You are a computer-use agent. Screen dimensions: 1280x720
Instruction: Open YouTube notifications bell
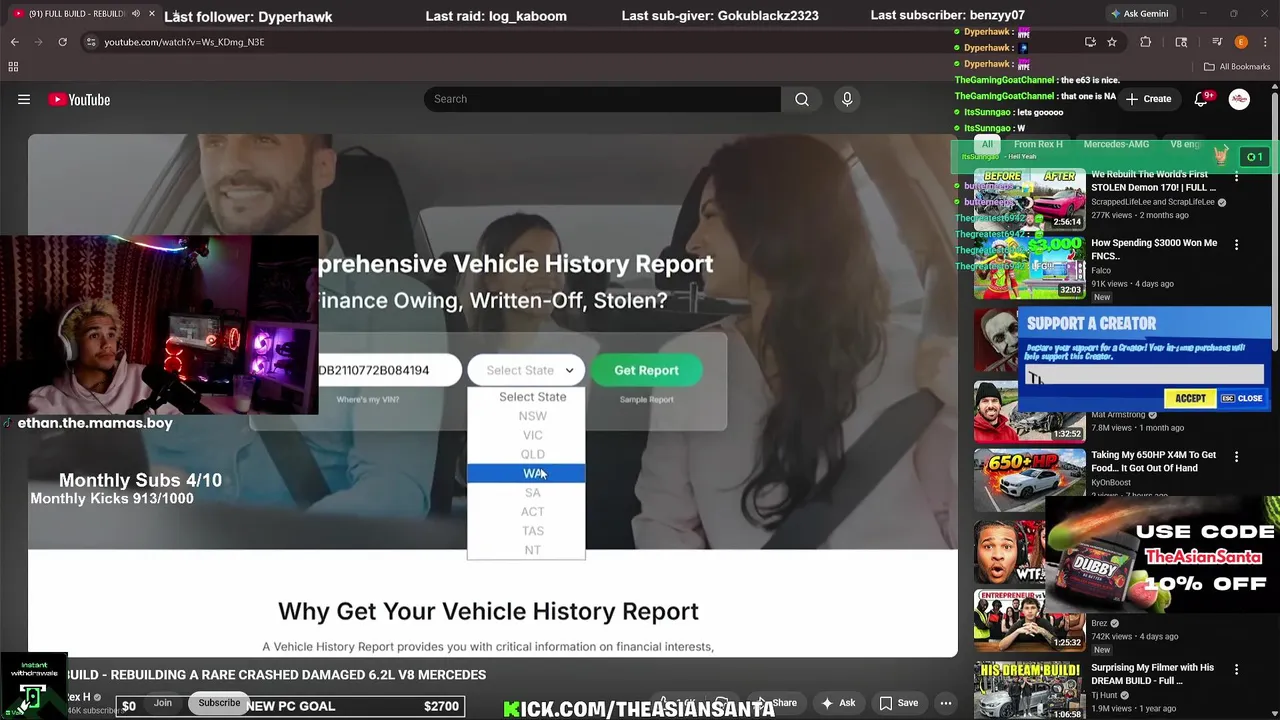1201,99
